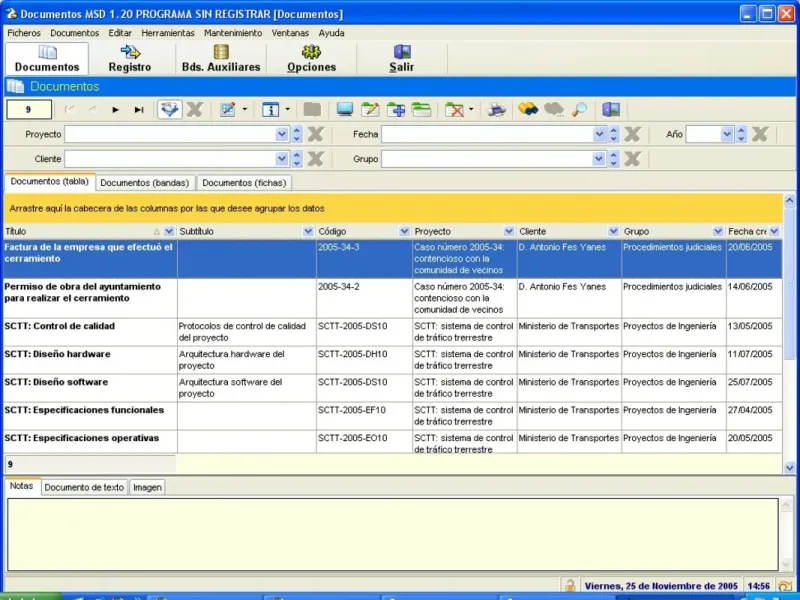800x600 pixels.
Task: Click the binoculars search icon
Action: [528, 110]
